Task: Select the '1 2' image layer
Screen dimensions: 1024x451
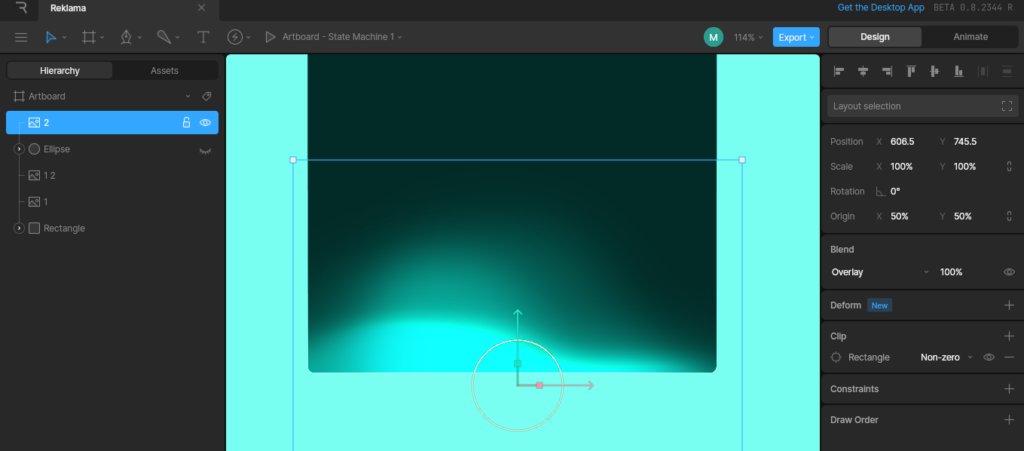Action: pyautogui.click(x=112, y=176)
